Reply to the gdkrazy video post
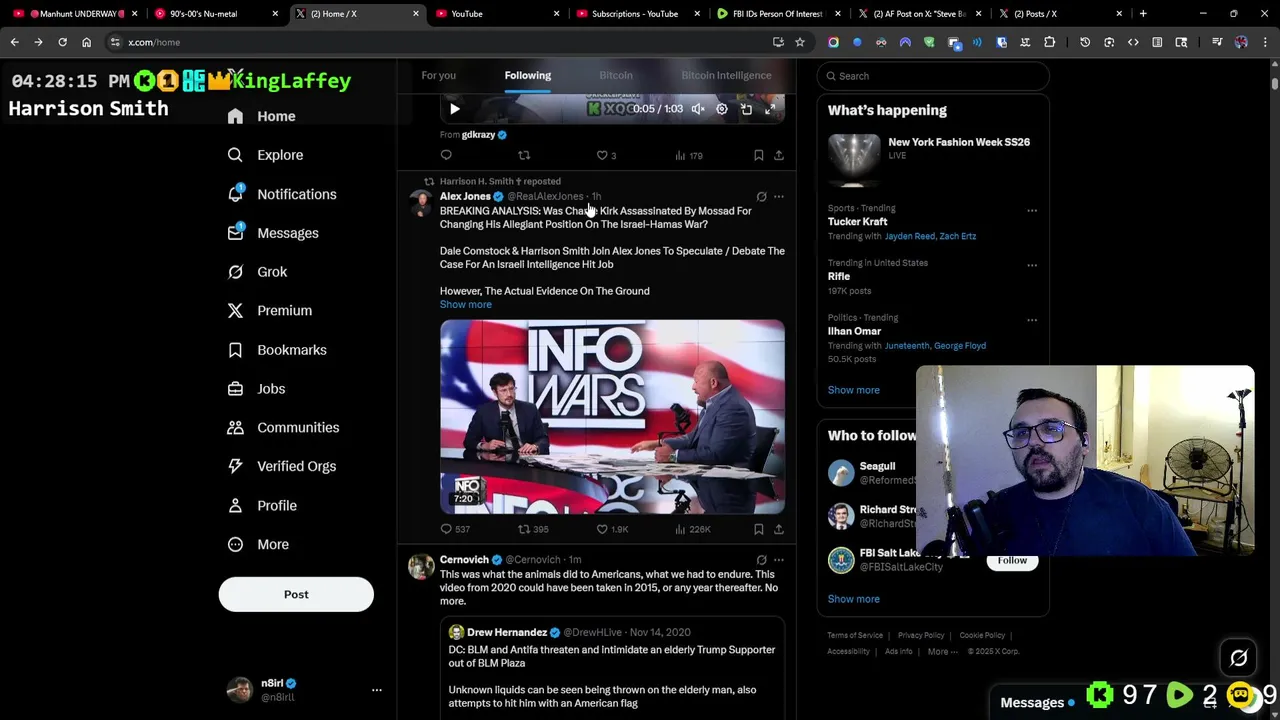Screen dimensions: 1280x720 pyautogui.click(x=446, y=155)
